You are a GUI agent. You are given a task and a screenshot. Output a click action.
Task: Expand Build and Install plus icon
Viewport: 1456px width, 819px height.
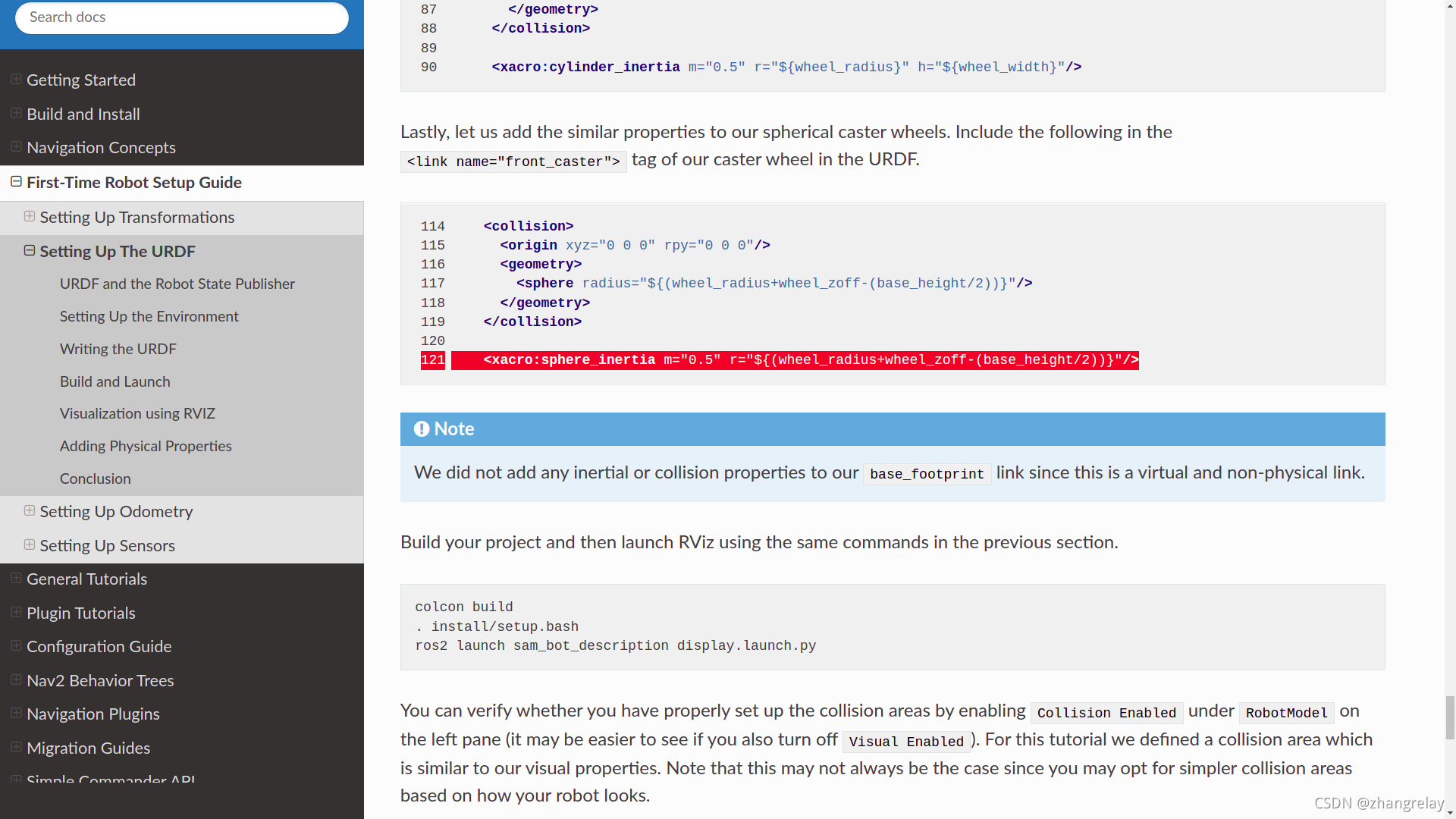point(16,113)
